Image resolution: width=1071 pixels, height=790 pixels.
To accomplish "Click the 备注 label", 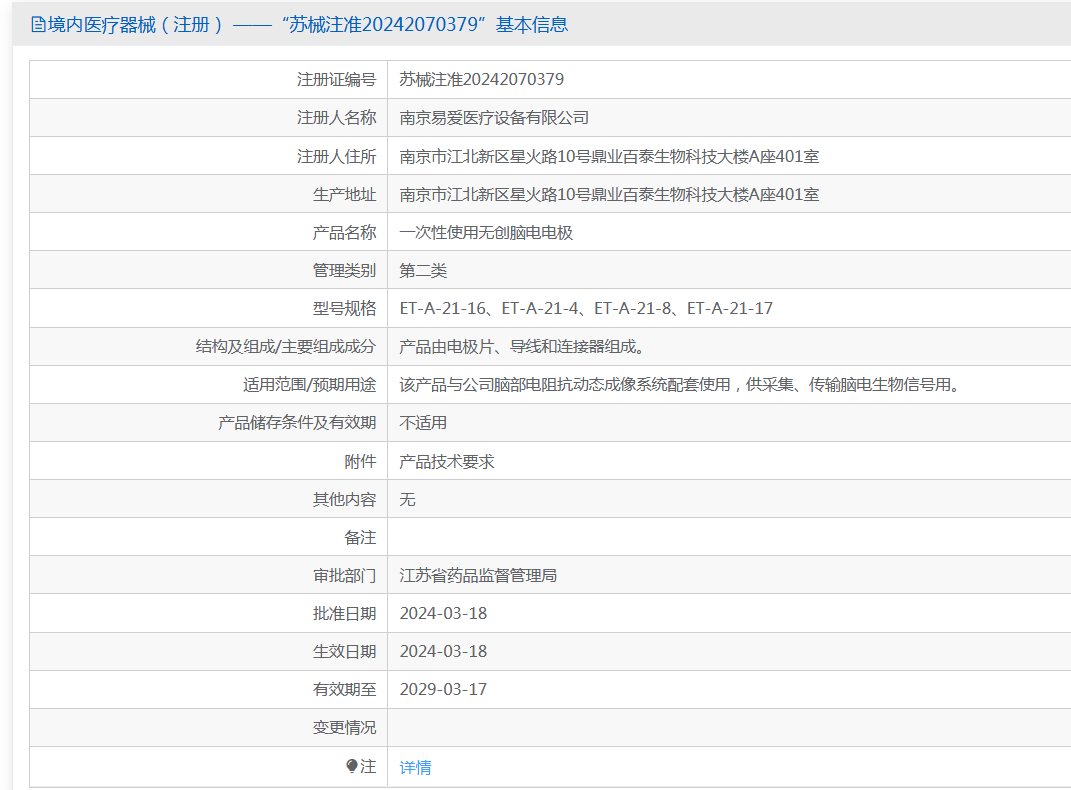I will click(x=360, y=537).
